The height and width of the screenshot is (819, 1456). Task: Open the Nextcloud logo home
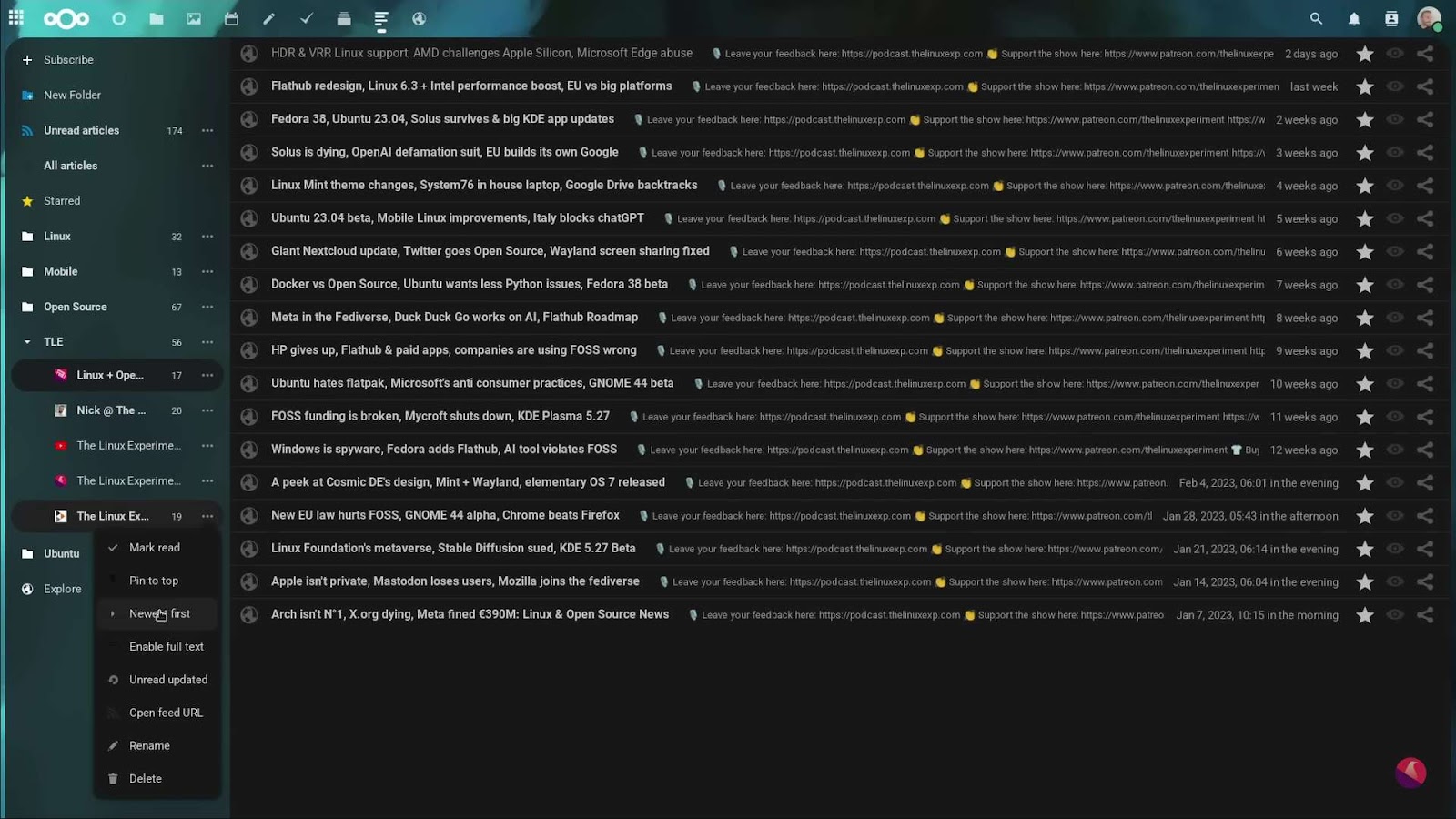(x=66, y=18)
